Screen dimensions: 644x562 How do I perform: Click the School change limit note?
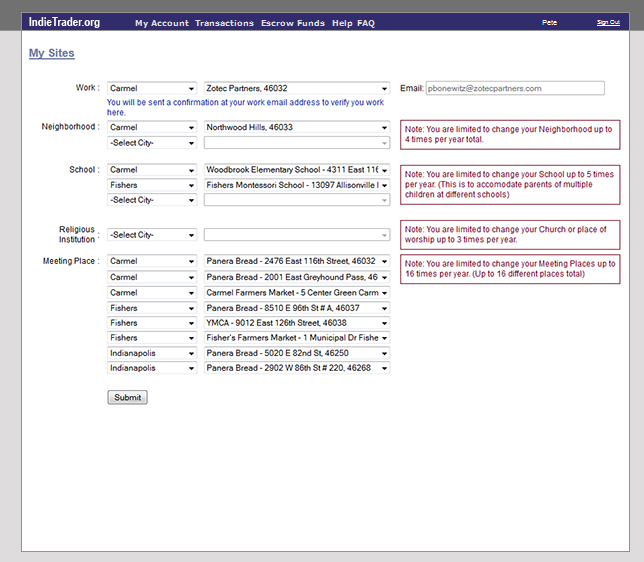pos(510,185)
